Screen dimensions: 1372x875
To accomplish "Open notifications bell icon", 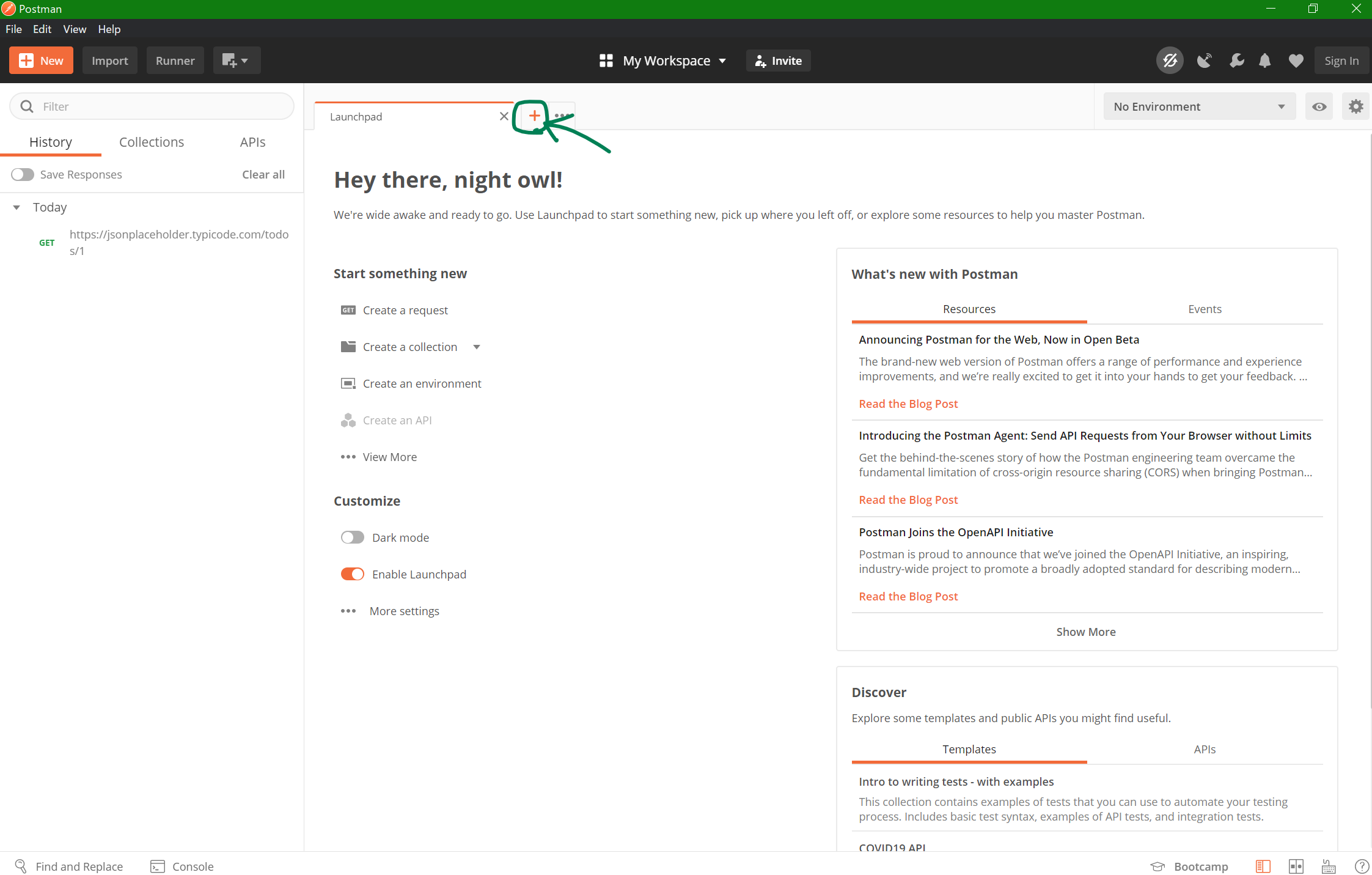I will tap(1265, 61).
